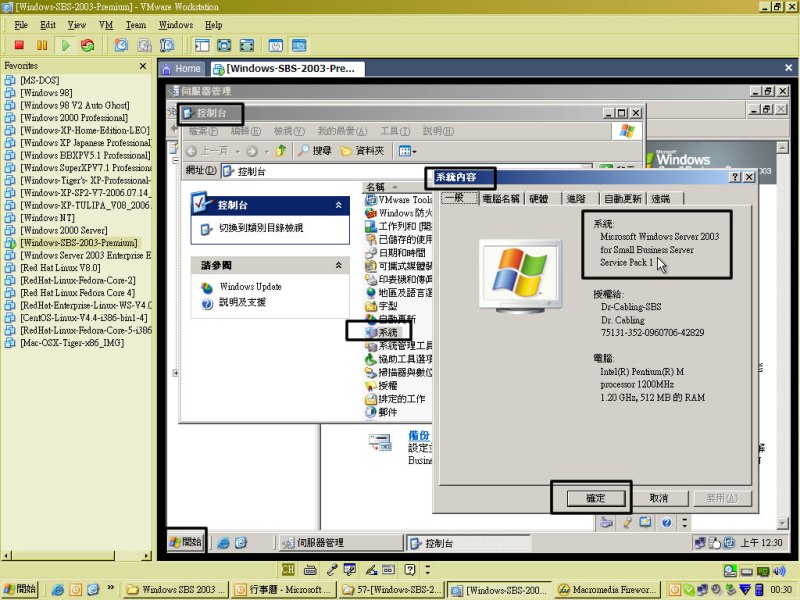This screenshot has width=800, height=600.
Task: Open the Edit menu in VMware Workstation
Action: [48, 25]
